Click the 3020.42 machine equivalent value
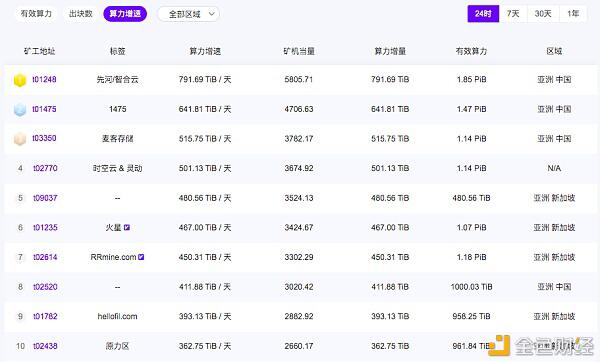600x362 pixels. tap(299, 287)
